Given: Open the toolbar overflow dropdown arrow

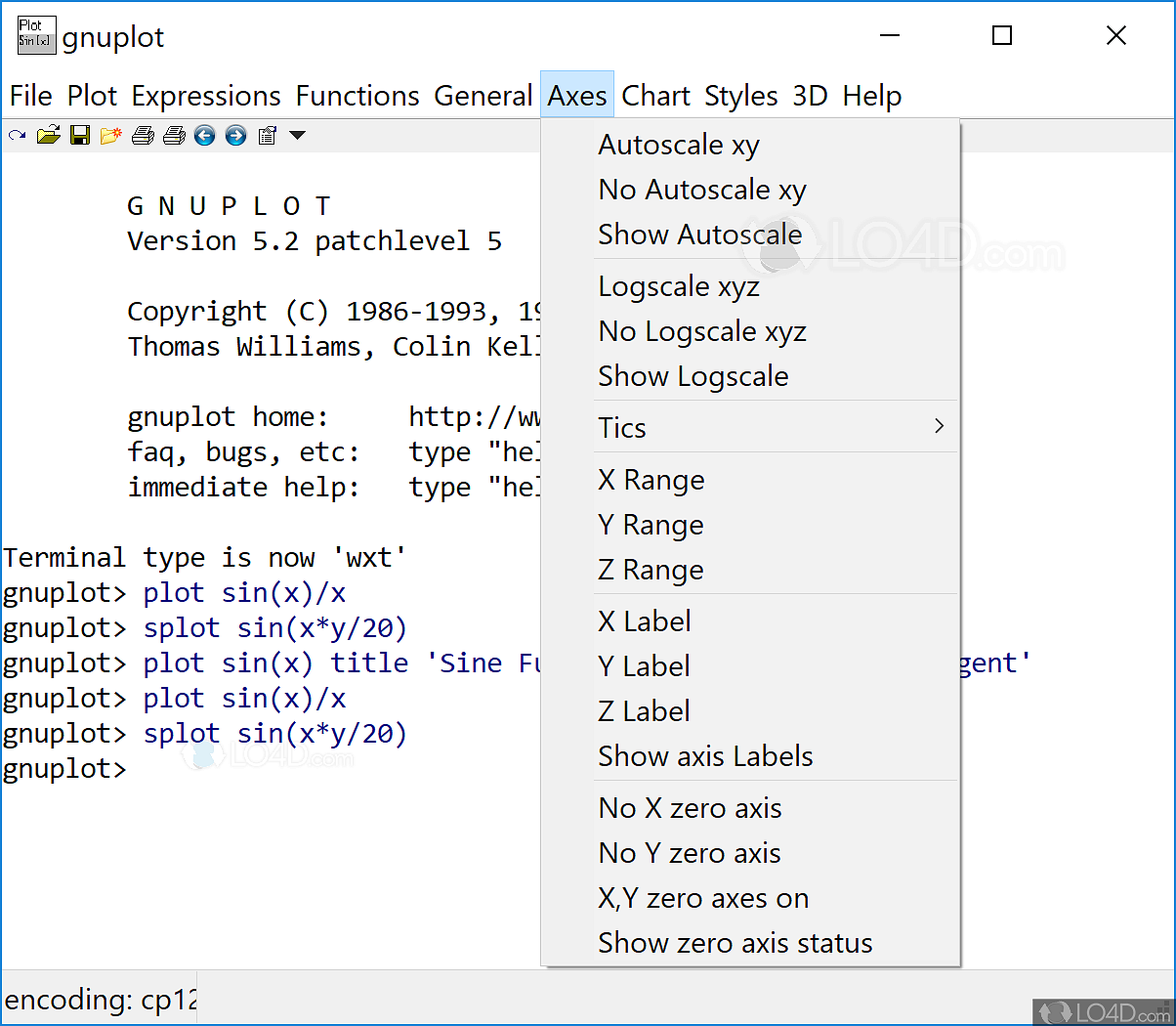Looking at the screenshot, I should coord(296,135).
